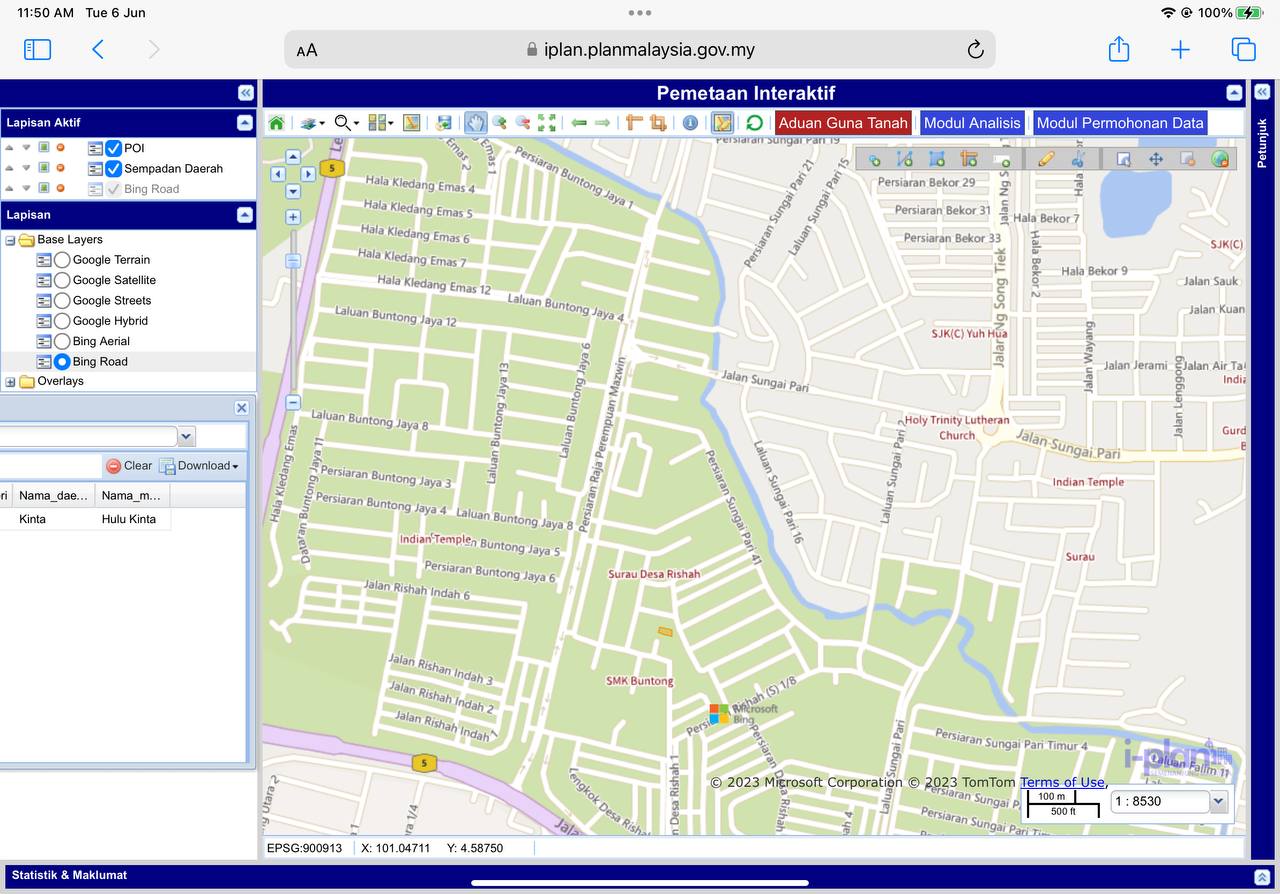
Task: Click the Terms of Use link
Action: pyautogui.click(x=1062, y=782)
